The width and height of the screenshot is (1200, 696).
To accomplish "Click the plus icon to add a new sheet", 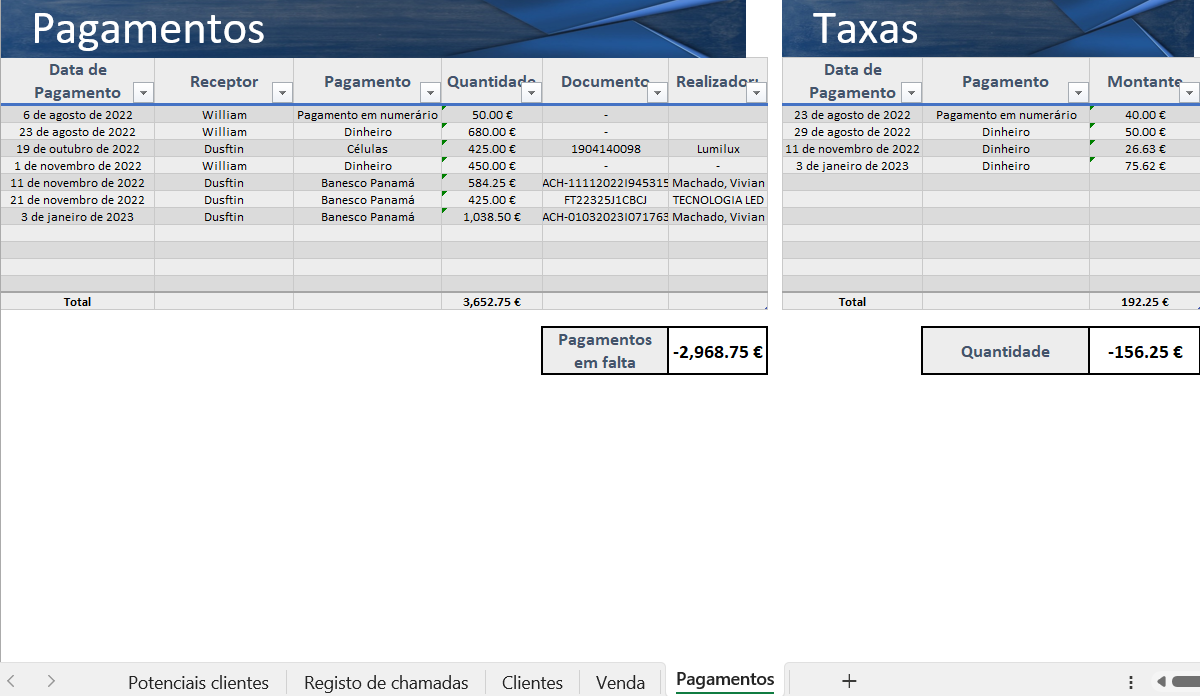I will point(848,682).
